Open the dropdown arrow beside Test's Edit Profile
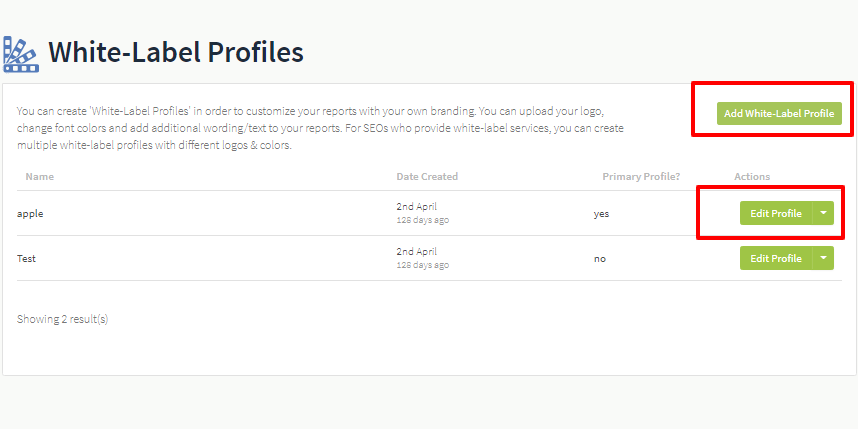Image resolution: width=858 pixels, height=429 pixels. coord(823,258)
